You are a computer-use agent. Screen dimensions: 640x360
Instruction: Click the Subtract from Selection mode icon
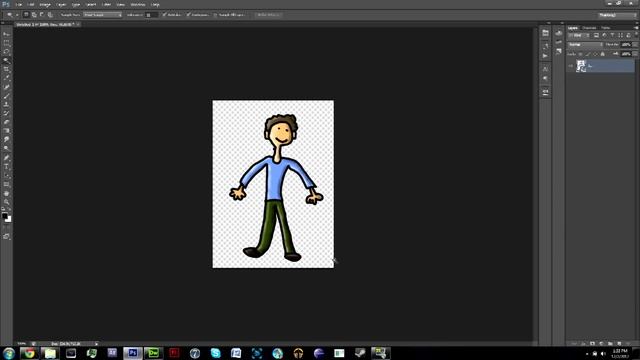point(42,15)
